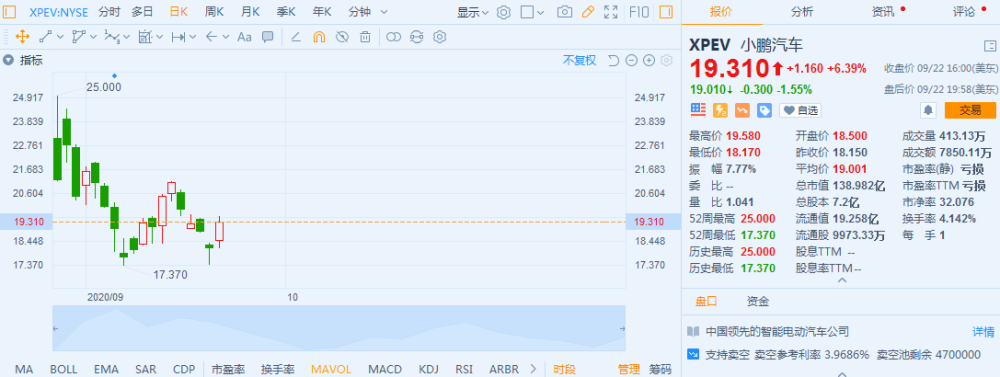The width and height of the screenshot is (1000, 377).
Task: Collapse the 指标 indicator panel
Action: [8, 61]
